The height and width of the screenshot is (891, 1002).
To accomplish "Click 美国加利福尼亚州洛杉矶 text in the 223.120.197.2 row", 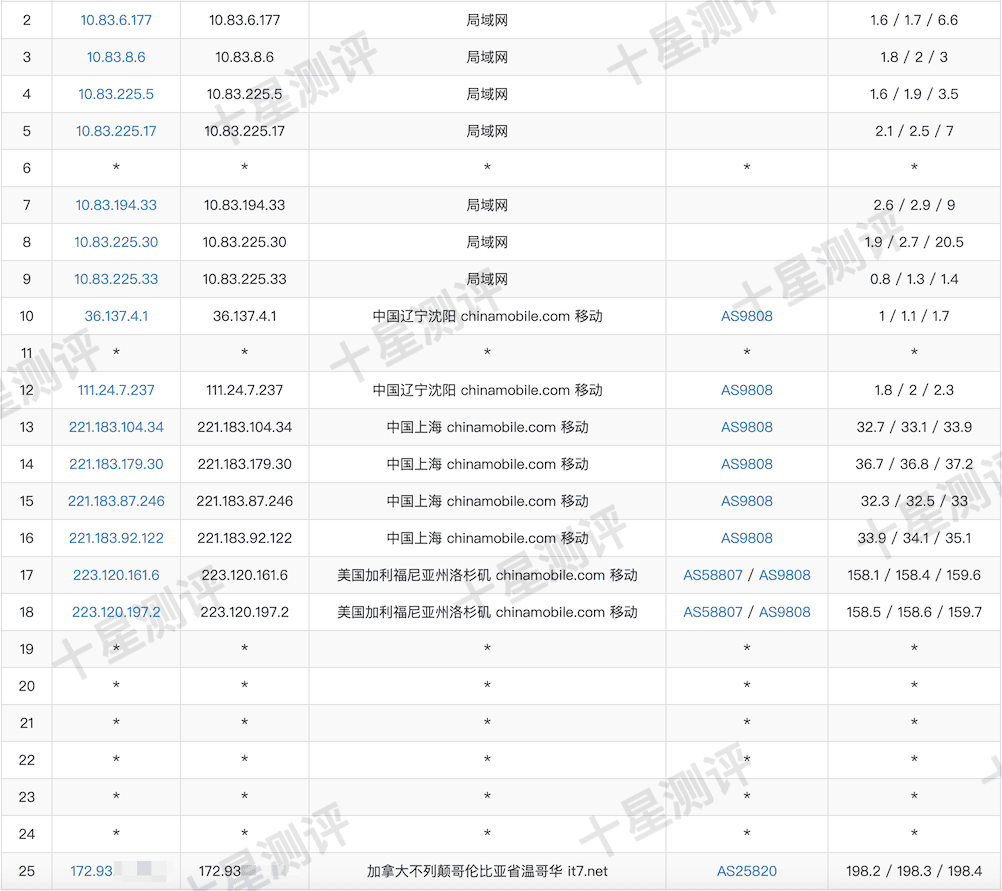I will pyautogui.click(x=487, y=613).
